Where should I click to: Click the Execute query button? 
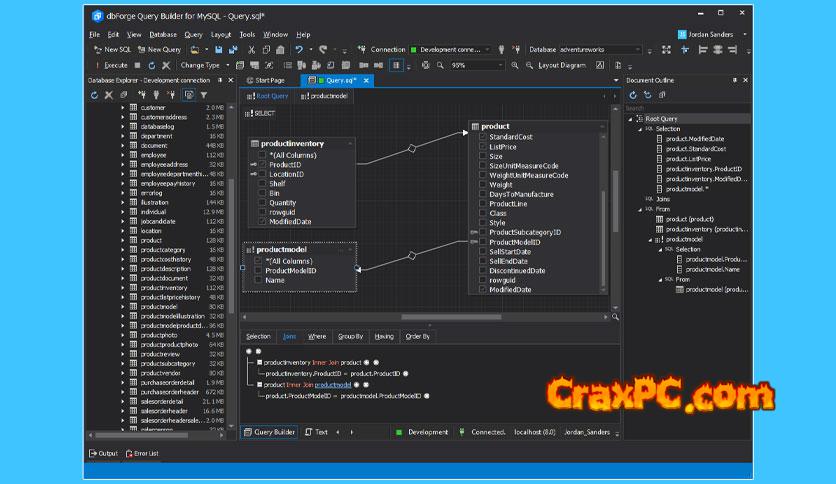point(111,65)
